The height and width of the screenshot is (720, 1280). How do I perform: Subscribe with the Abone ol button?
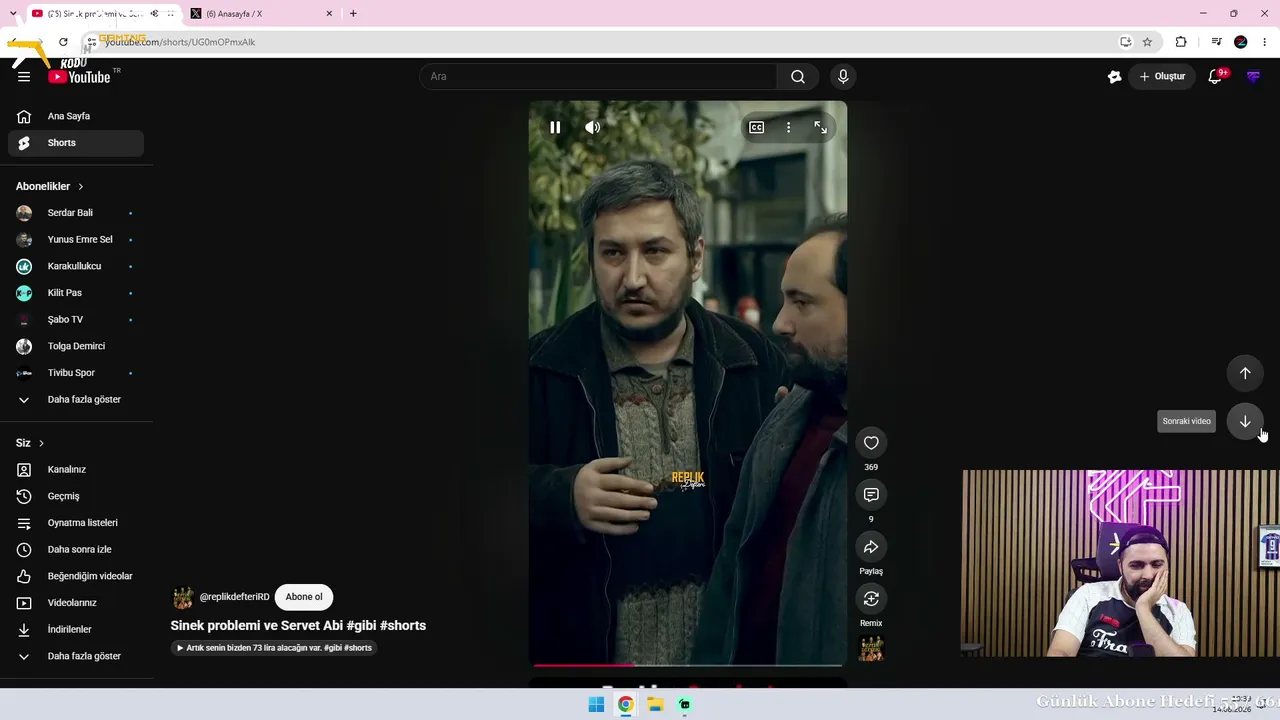pos(304,597)
